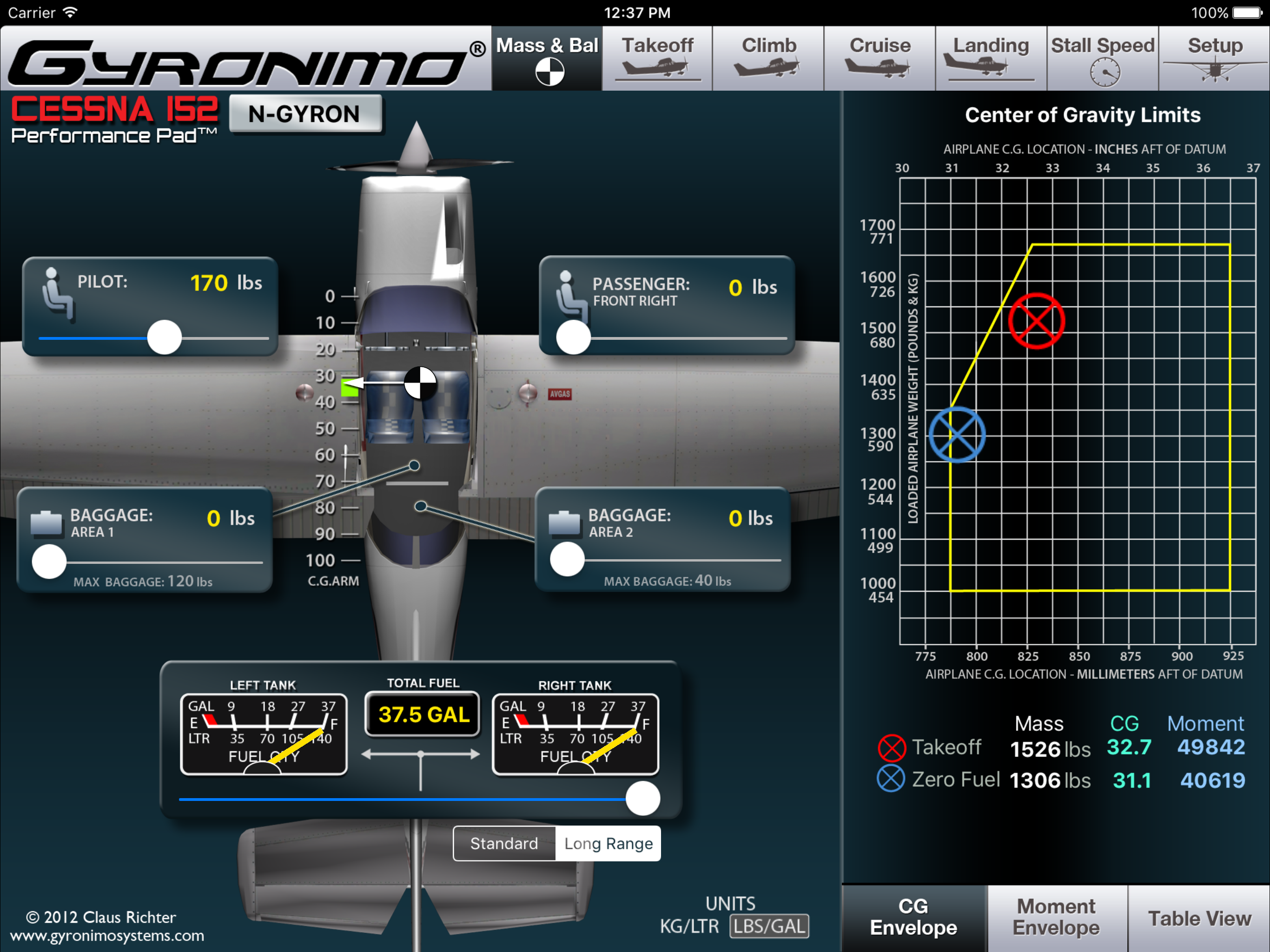Select the Standard fuel tank option
The height and width of the screenshot is (952, 1270).
click(504, 843)
